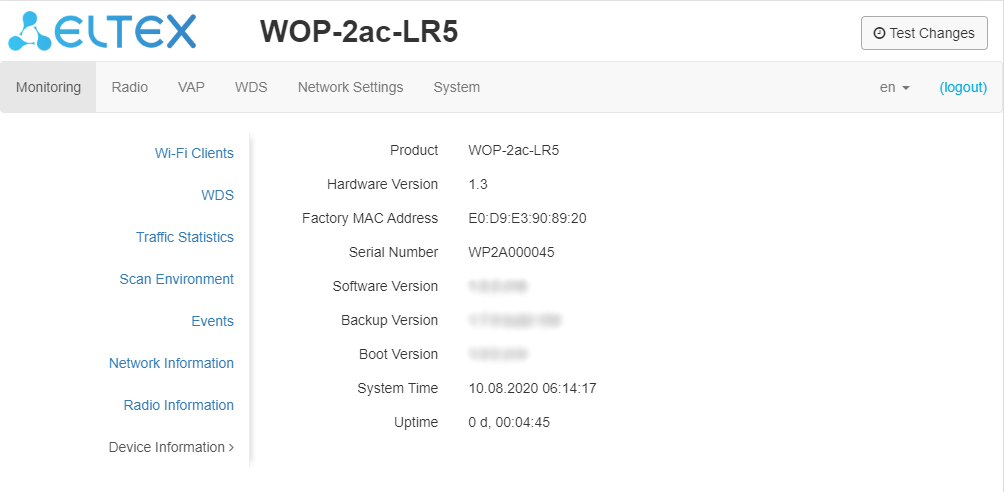The image size is (1004, 492).
Task: Go to the WDS tab in the navbar
Action: coord(251,87)
